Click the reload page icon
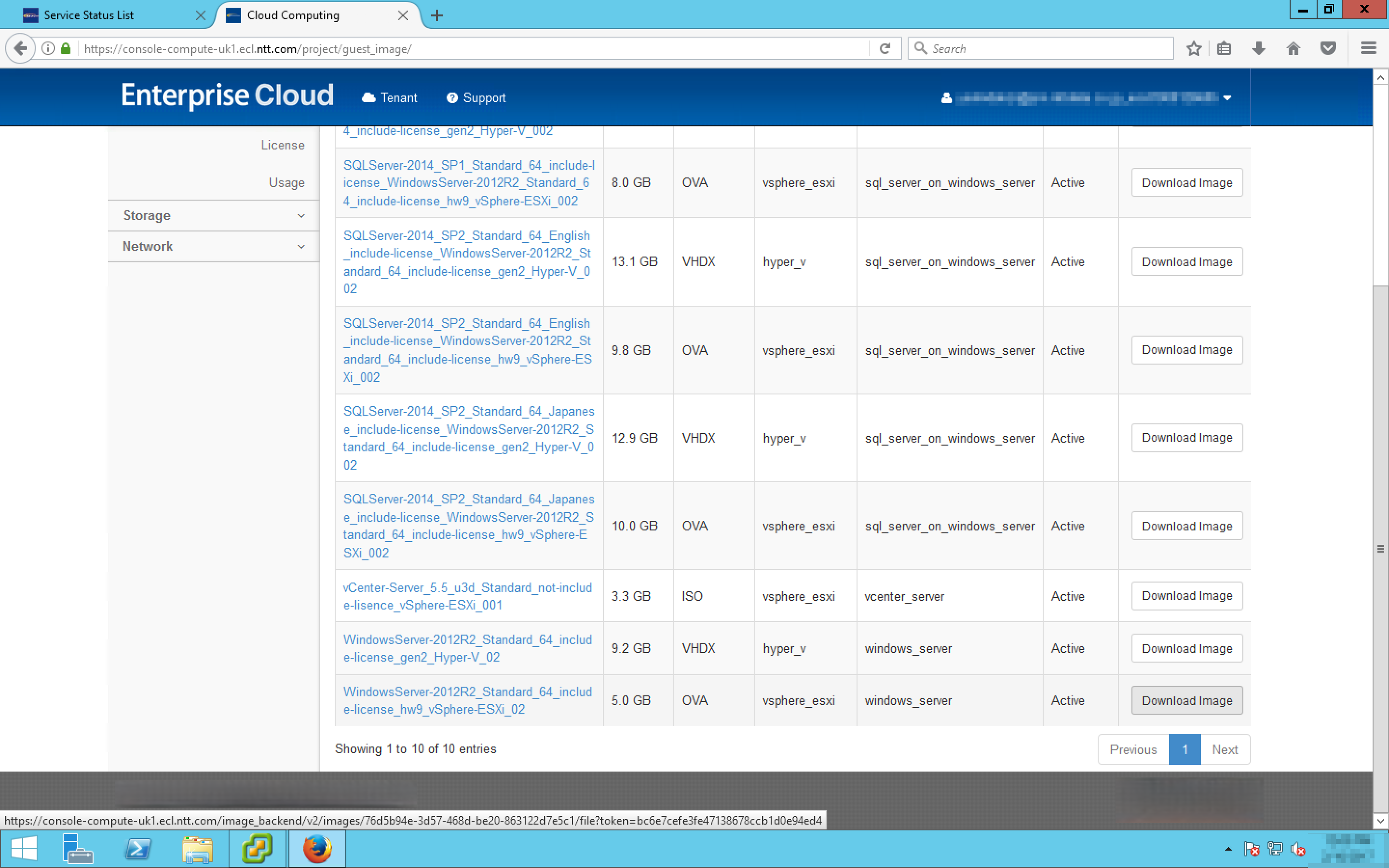This screenshot has height=868, width=1389. tap(885, 48)
